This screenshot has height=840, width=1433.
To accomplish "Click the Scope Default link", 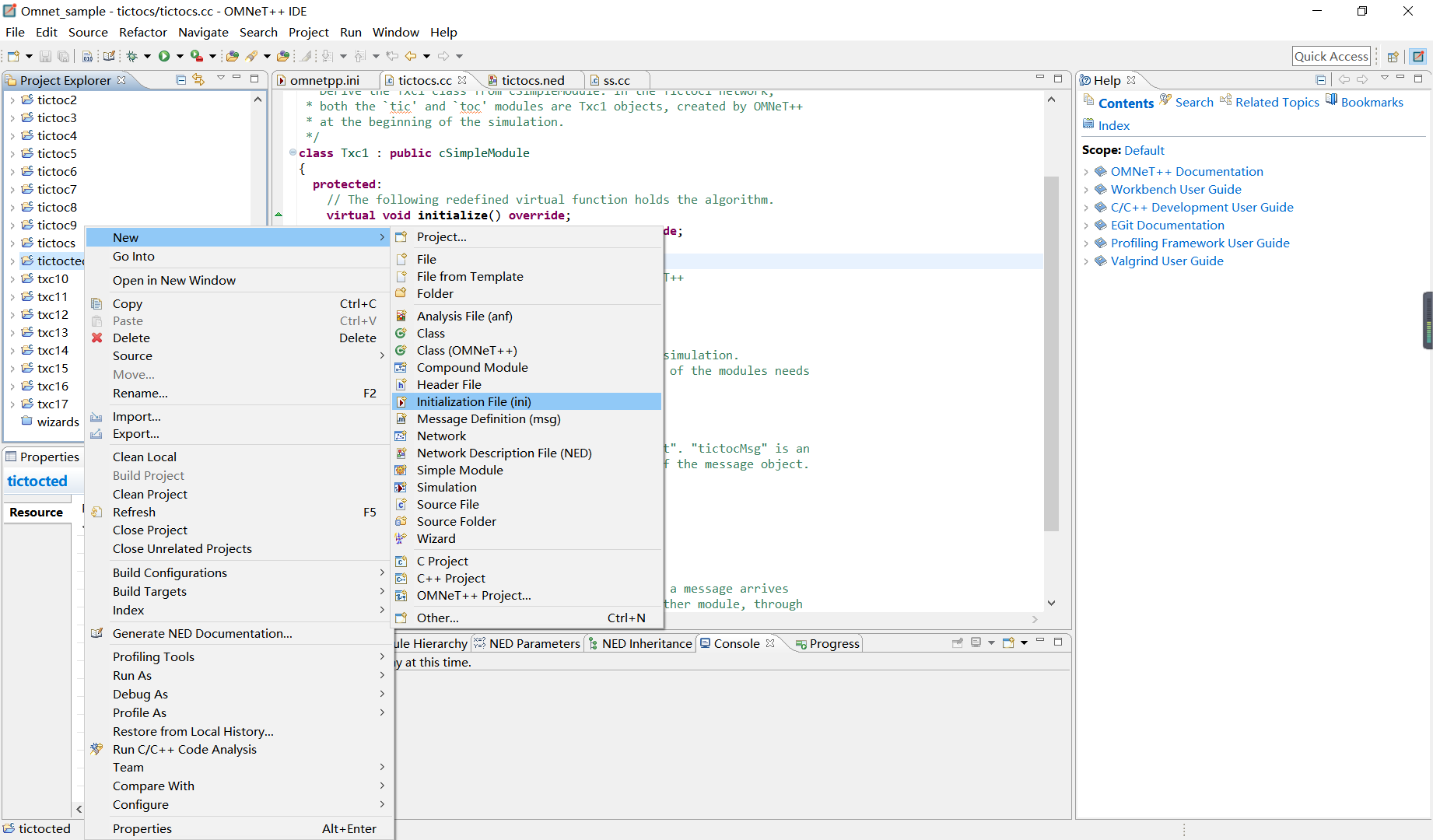I will click(1144, 150).
